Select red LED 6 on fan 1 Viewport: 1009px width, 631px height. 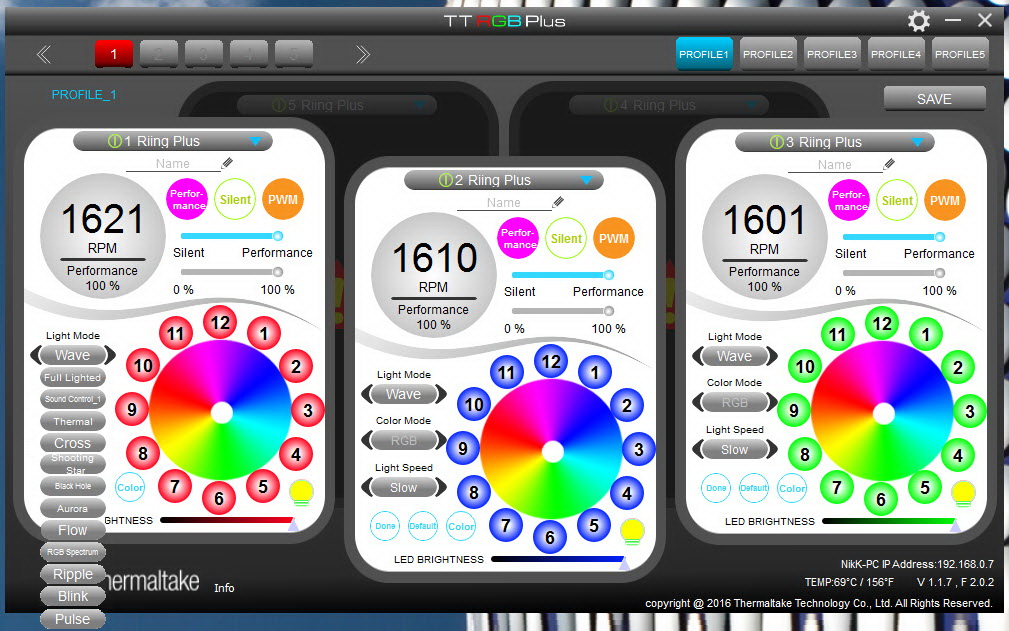[219, 498]
